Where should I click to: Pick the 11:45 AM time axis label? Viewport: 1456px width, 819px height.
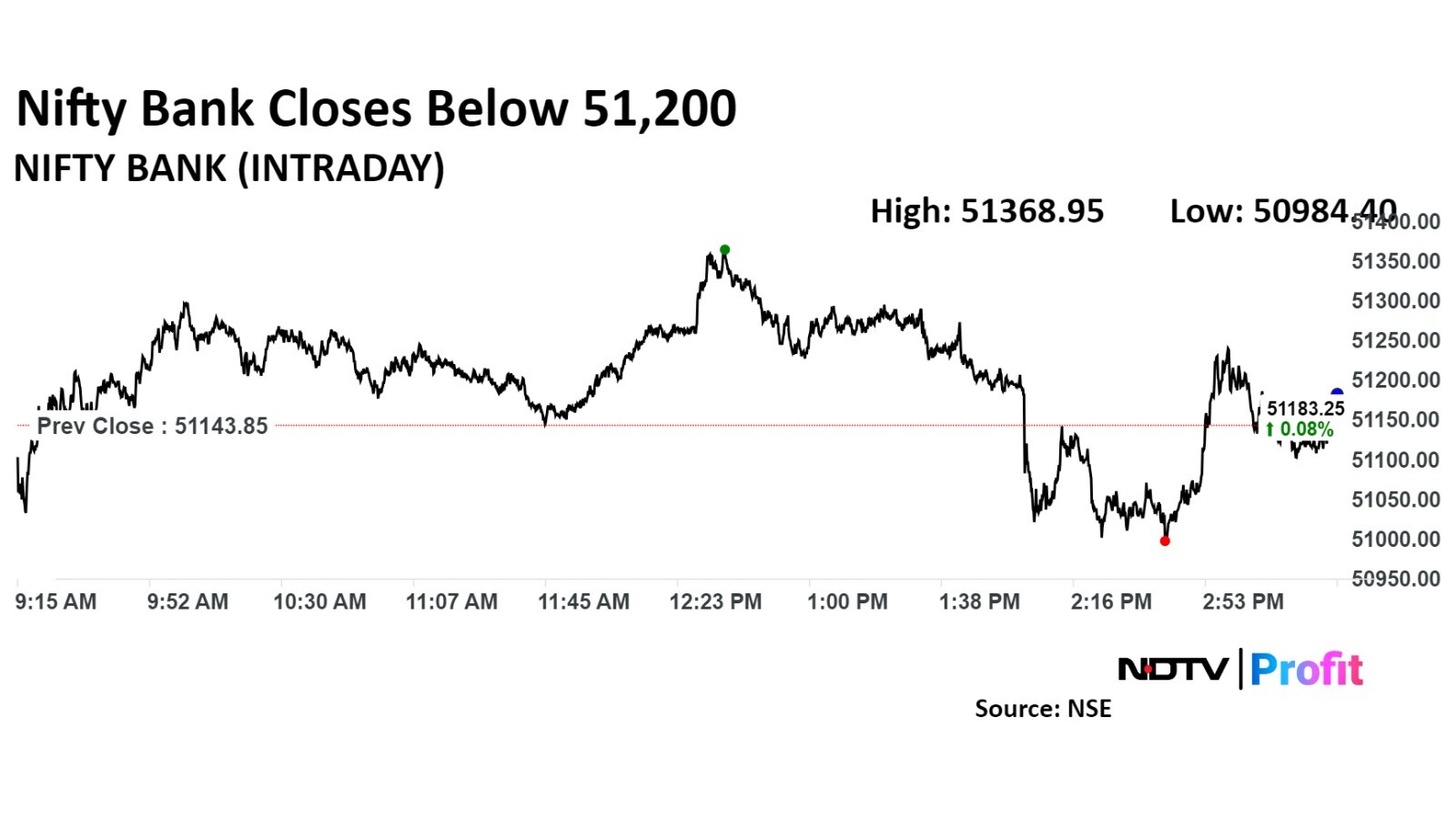[583, 602]
